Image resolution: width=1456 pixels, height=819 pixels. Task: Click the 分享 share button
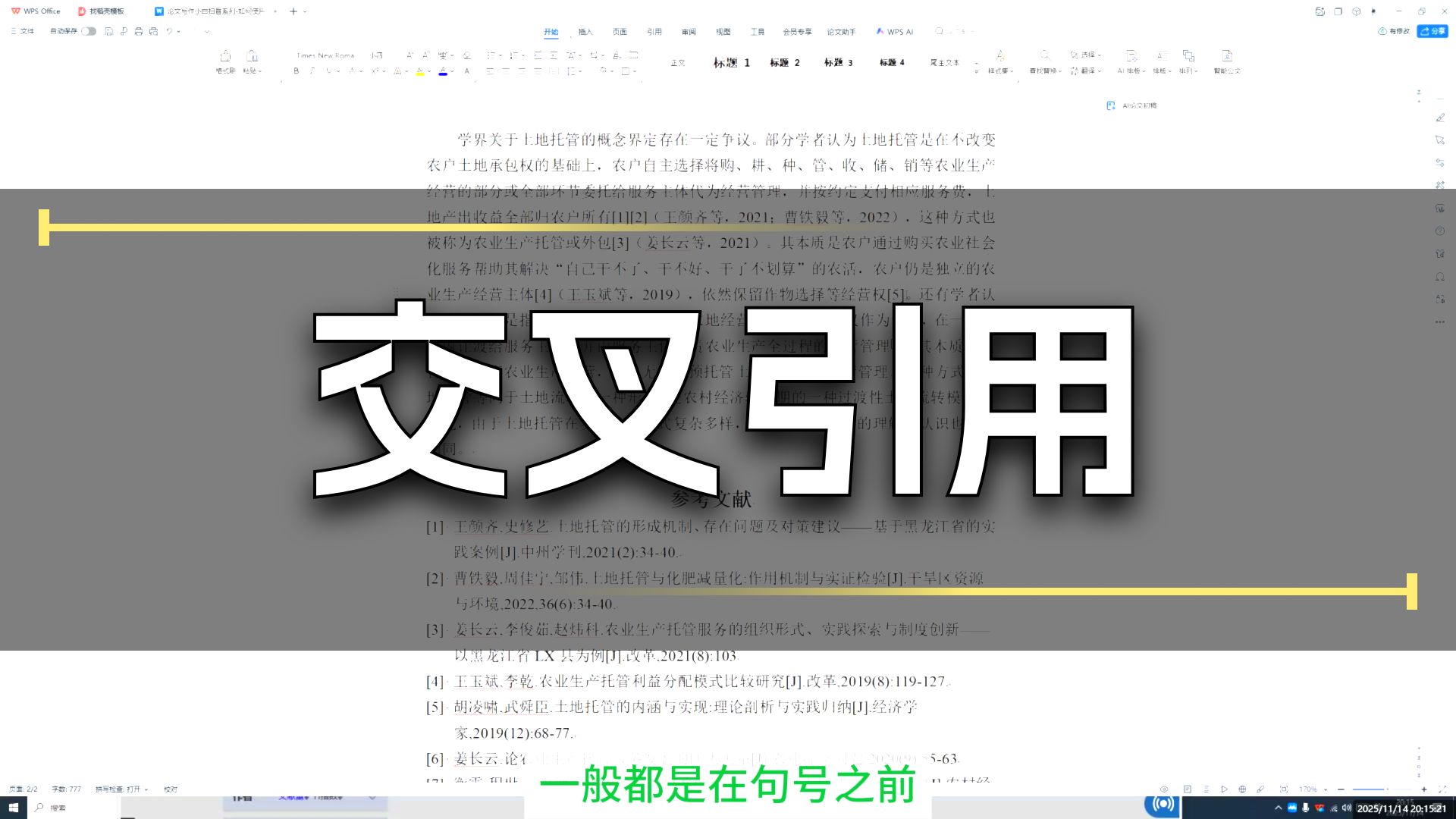(x=1432, y=31)
